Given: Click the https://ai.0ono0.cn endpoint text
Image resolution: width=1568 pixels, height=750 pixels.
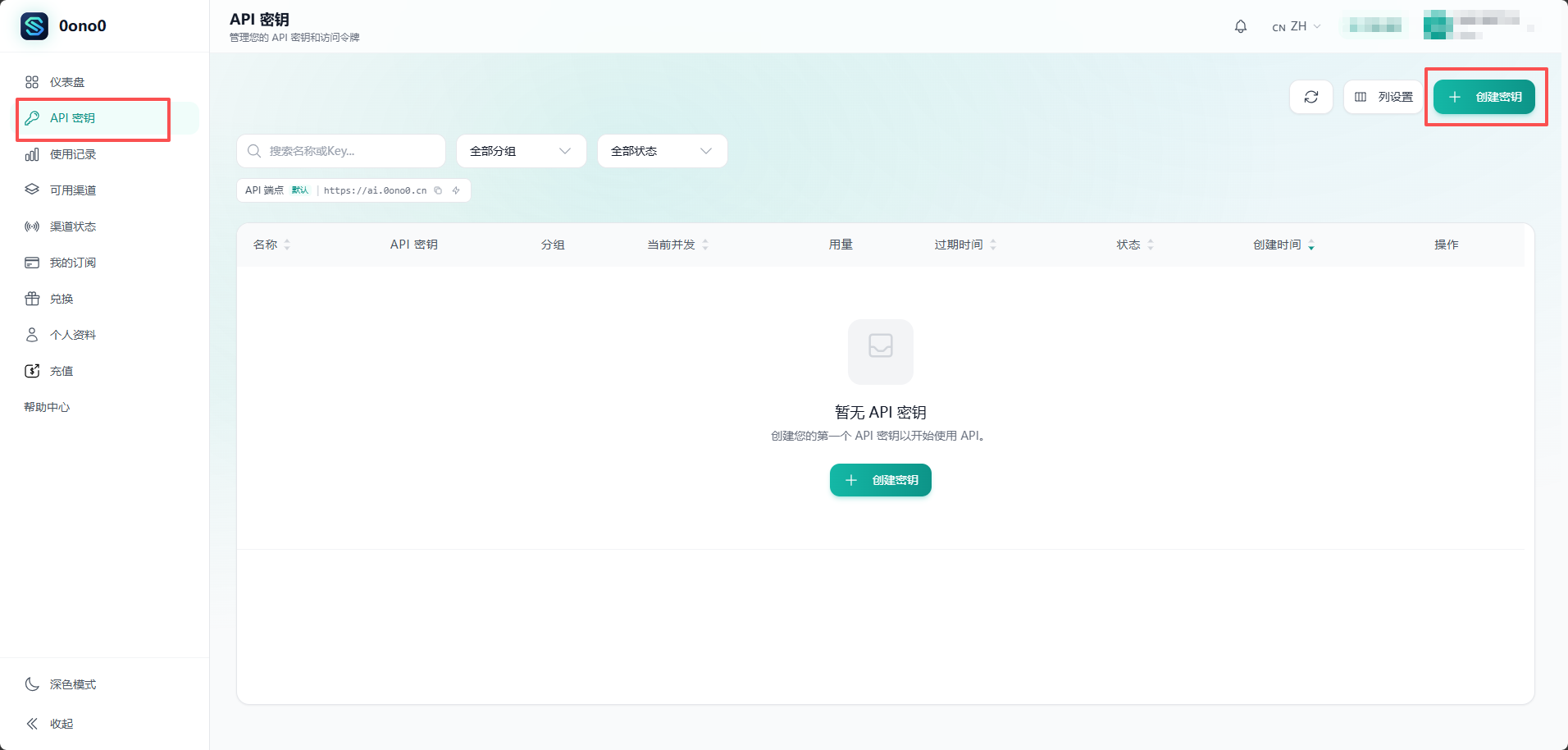Looking at the screenshot, I should [x=375, y=190].
